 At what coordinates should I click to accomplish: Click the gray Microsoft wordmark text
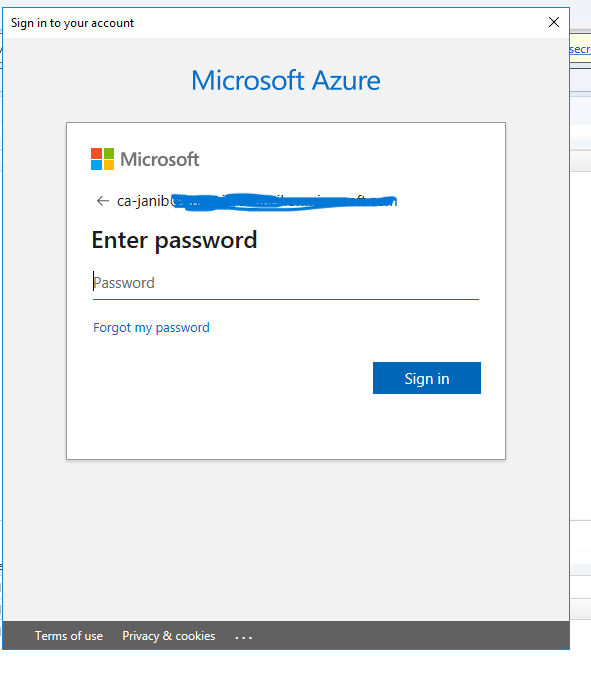[x=160, y=159]
